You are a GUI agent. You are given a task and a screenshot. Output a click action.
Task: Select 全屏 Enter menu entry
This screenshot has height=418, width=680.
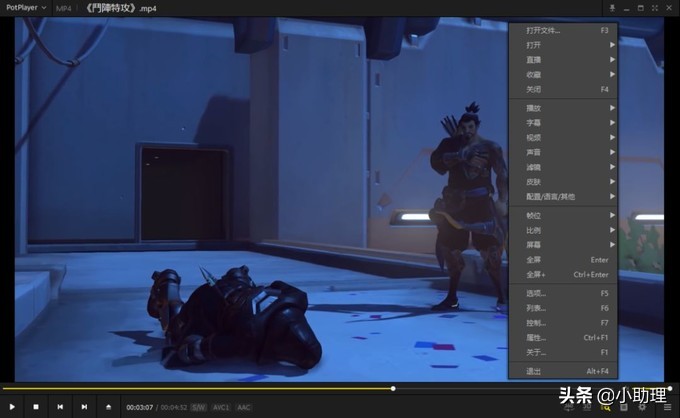pos(563,260)
